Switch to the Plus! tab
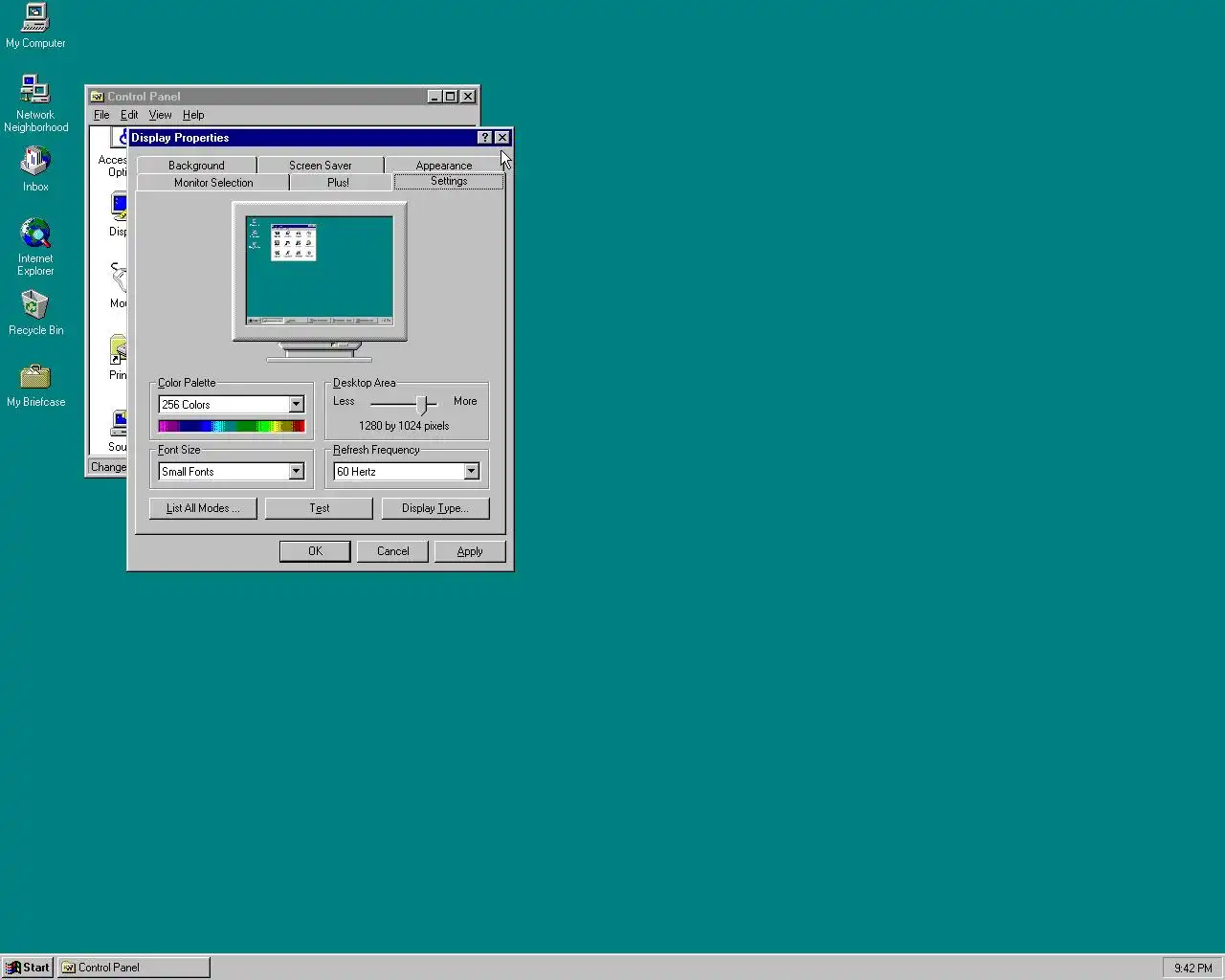Screen dimensions: 1225x980 338,183
